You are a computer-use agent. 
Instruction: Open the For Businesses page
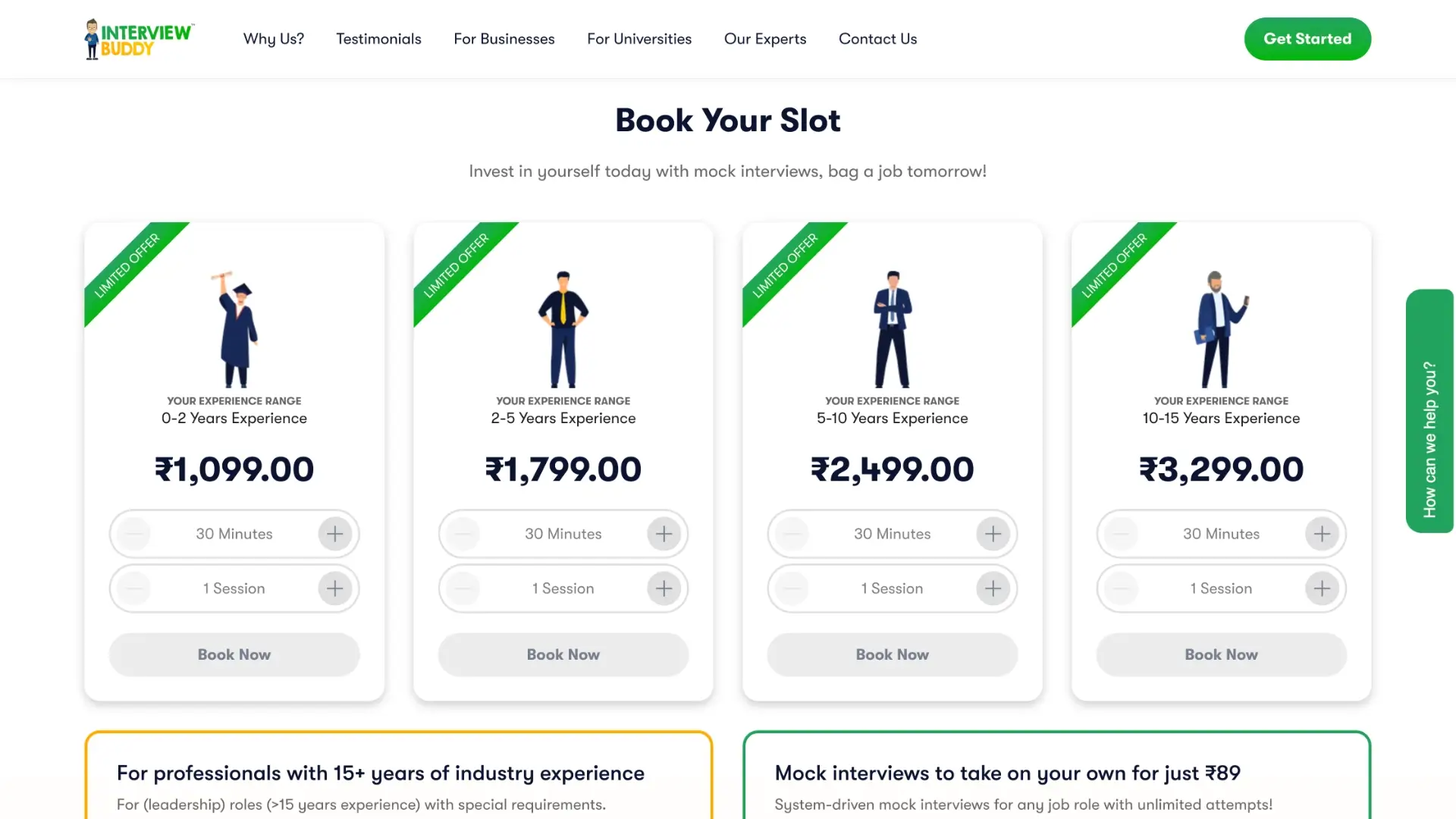504,39
